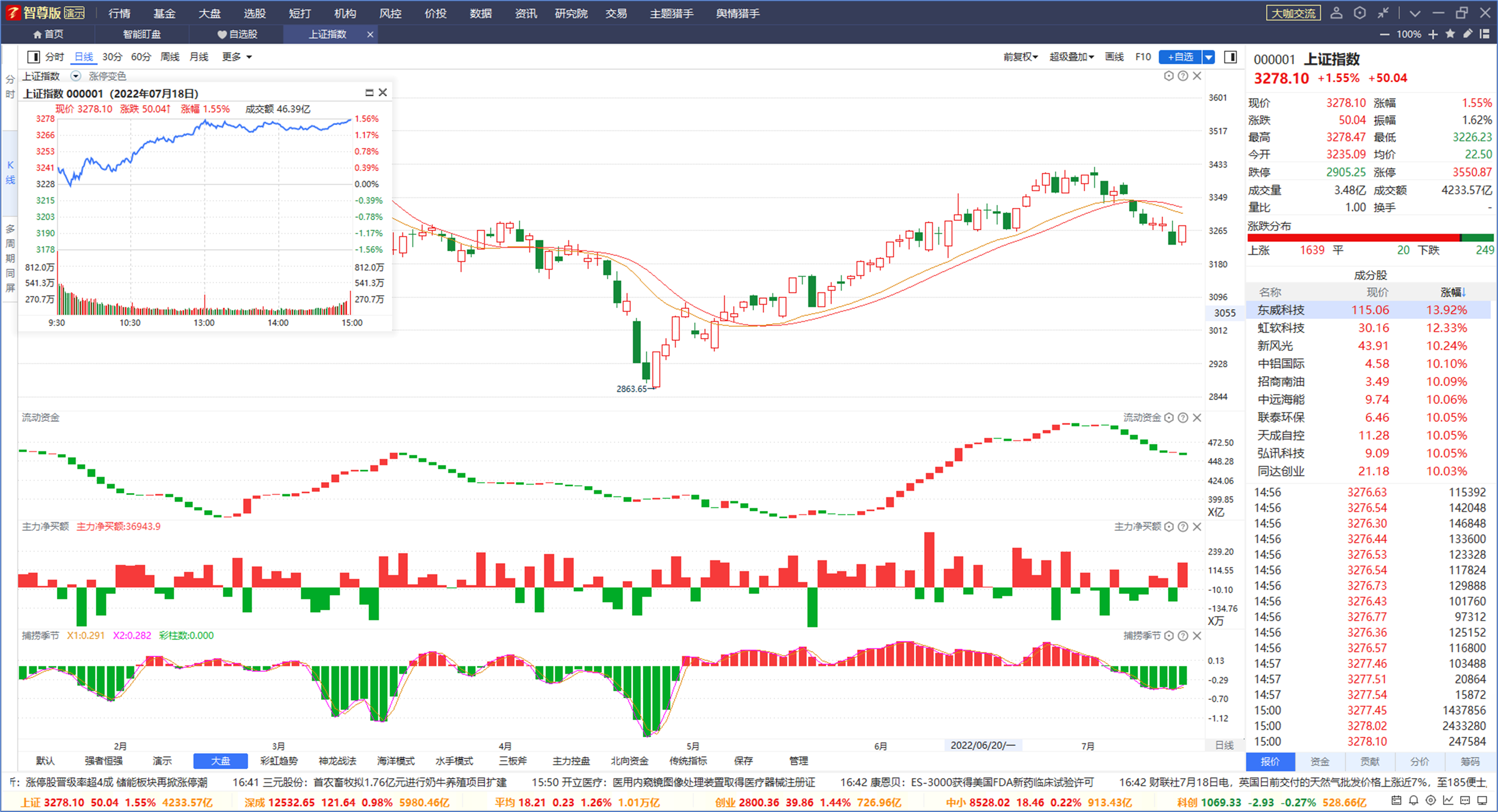Switch to the 60分 period
The image size is (1498, 812).
point(141,56)
